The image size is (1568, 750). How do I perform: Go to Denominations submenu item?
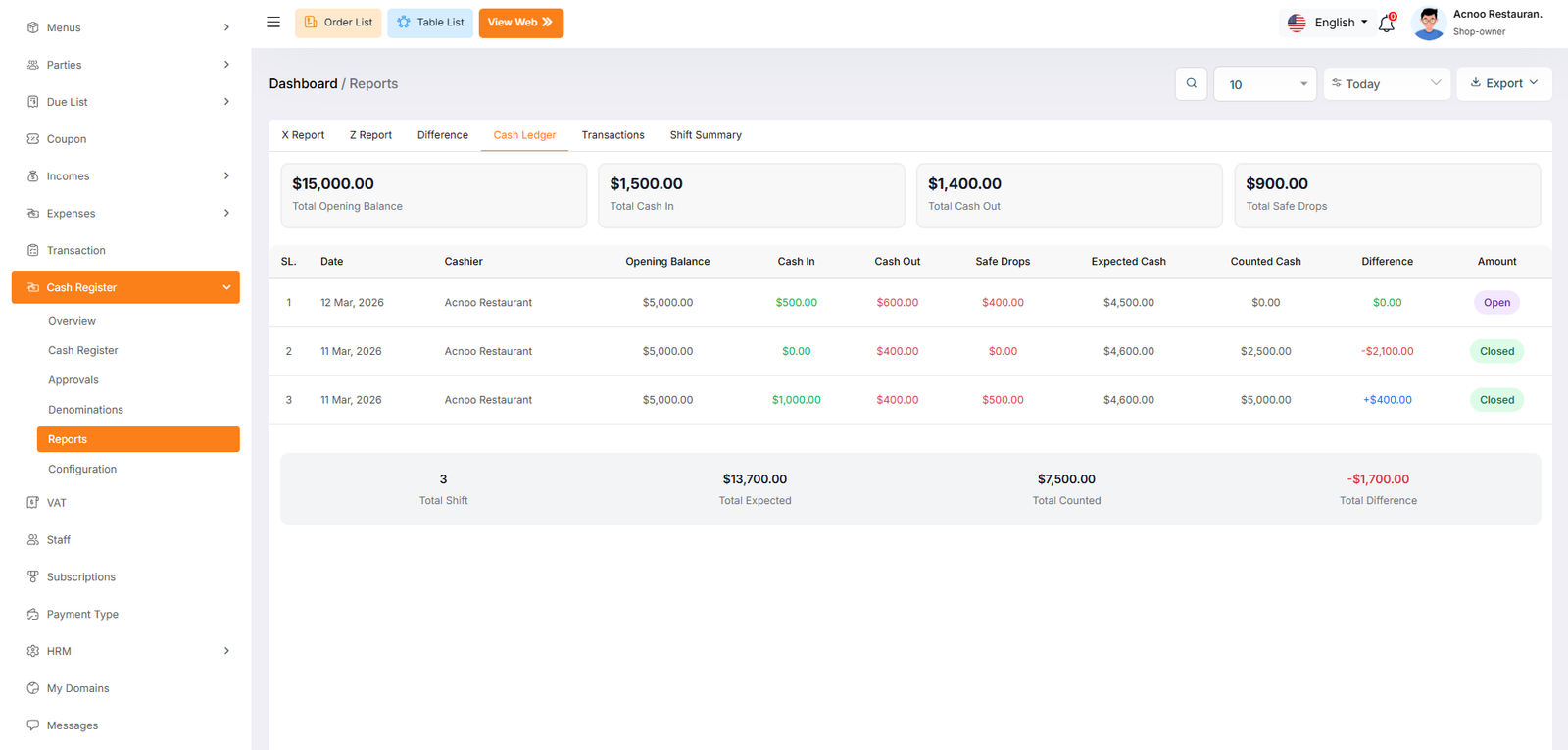[x=86, y=410]
